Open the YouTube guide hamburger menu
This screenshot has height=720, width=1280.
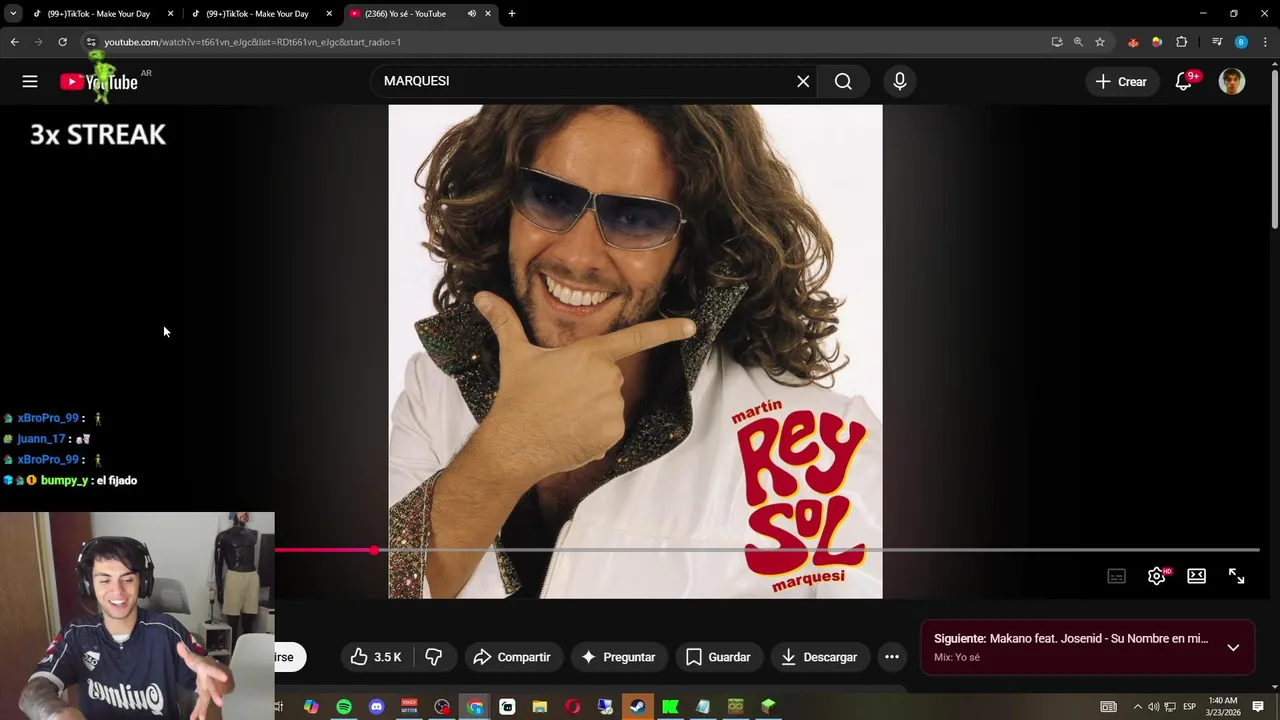click(30, 82)
